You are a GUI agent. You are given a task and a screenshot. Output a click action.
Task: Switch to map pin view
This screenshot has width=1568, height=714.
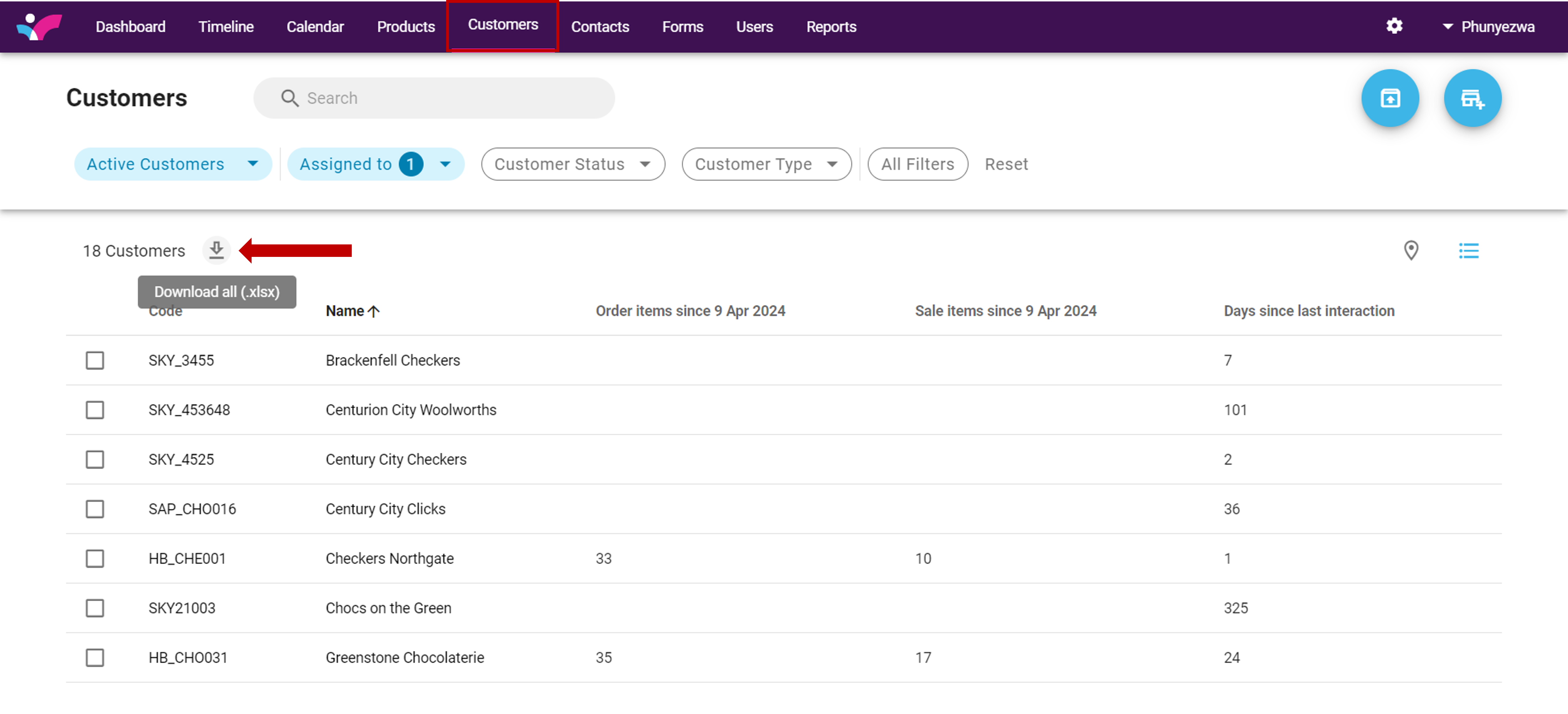pyautogui.click(x=1410, y=250)
